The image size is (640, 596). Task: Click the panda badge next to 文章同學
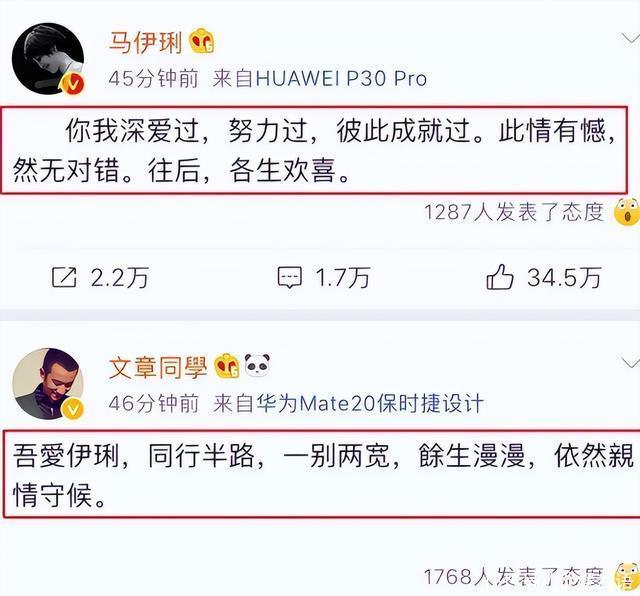(x=257, y=365)
